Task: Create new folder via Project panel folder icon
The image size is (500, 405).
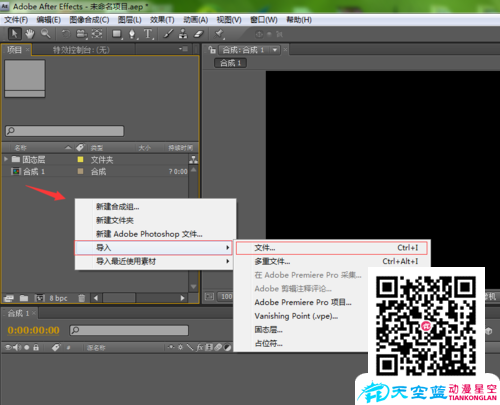Action: 24,298
